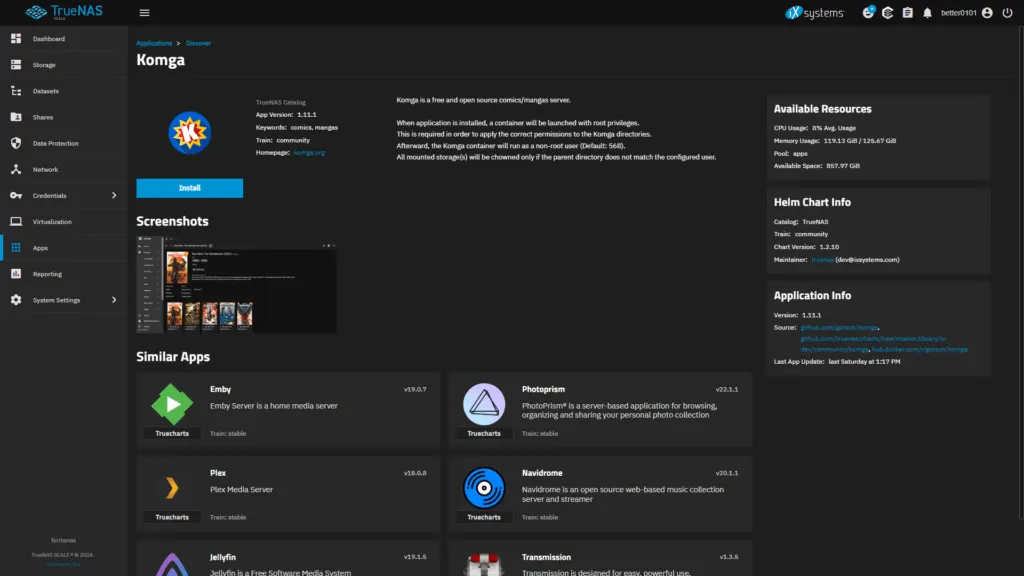Expand the System Settings chevron

(113, 300)
